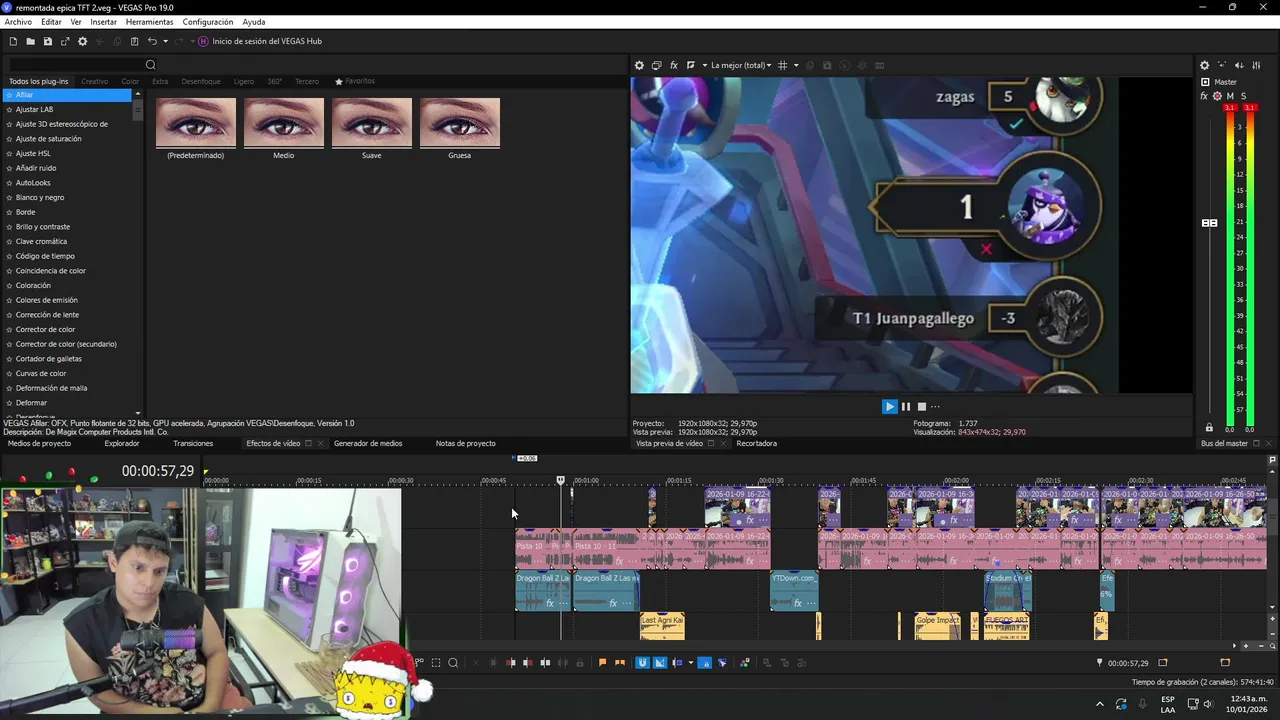
Task: Open a project via folder icon
Action: coord(30,41)
